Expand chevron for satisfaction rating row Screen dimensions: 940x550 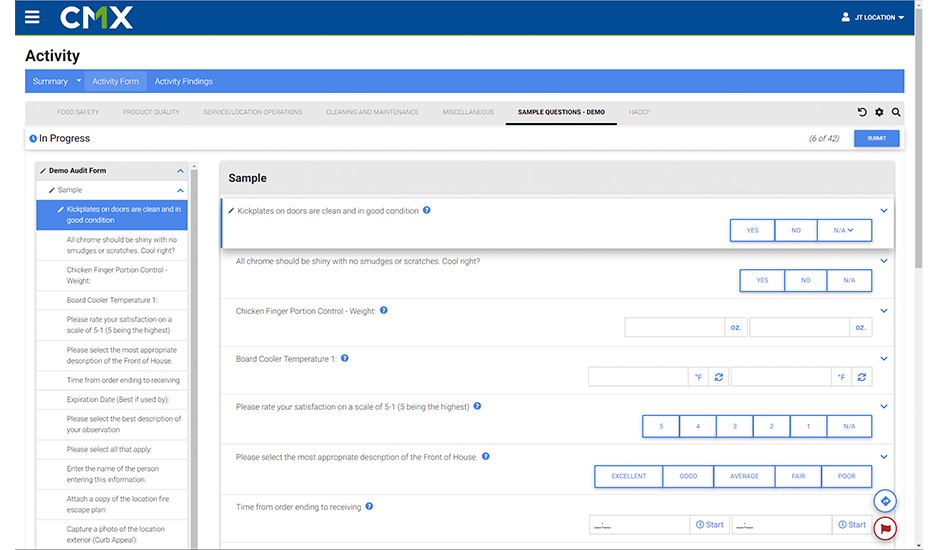[884, 406]
